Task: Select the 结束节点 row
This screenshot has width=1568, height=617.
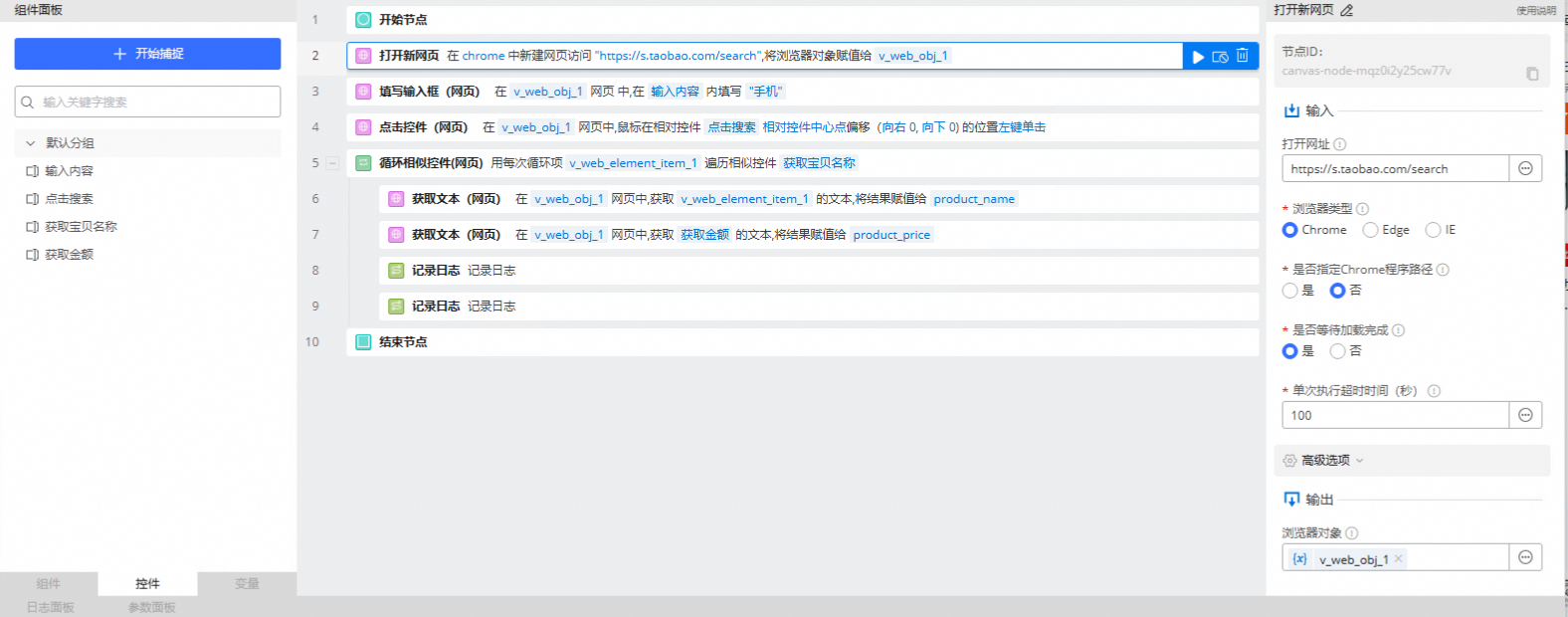Action: point(802,342)
